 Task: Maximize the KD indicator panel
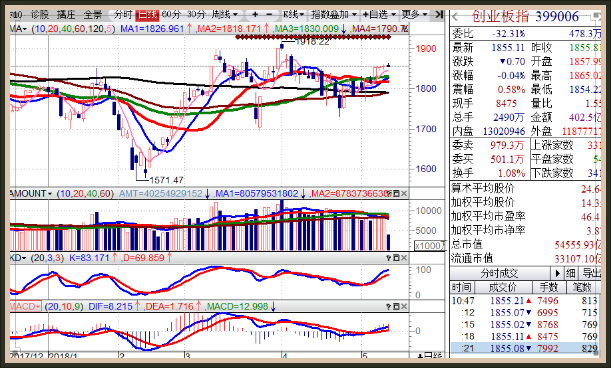point(396,258)
